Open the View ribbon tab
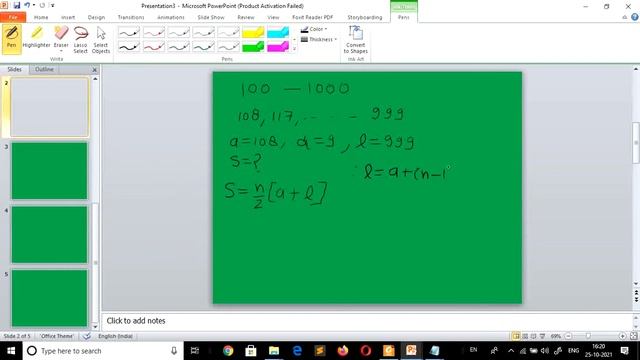The width and height of the screenshot is (640, 360). (273, 17)
